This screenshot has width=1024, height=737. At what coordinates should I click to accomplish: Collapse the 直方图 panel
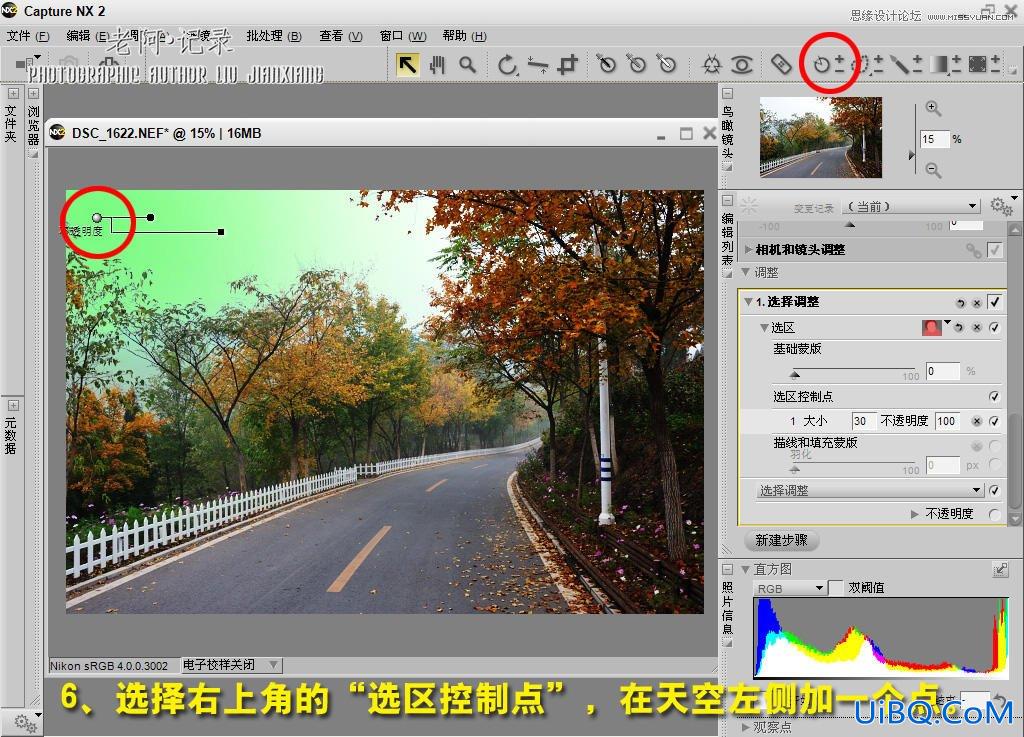(x=744, y=569)
